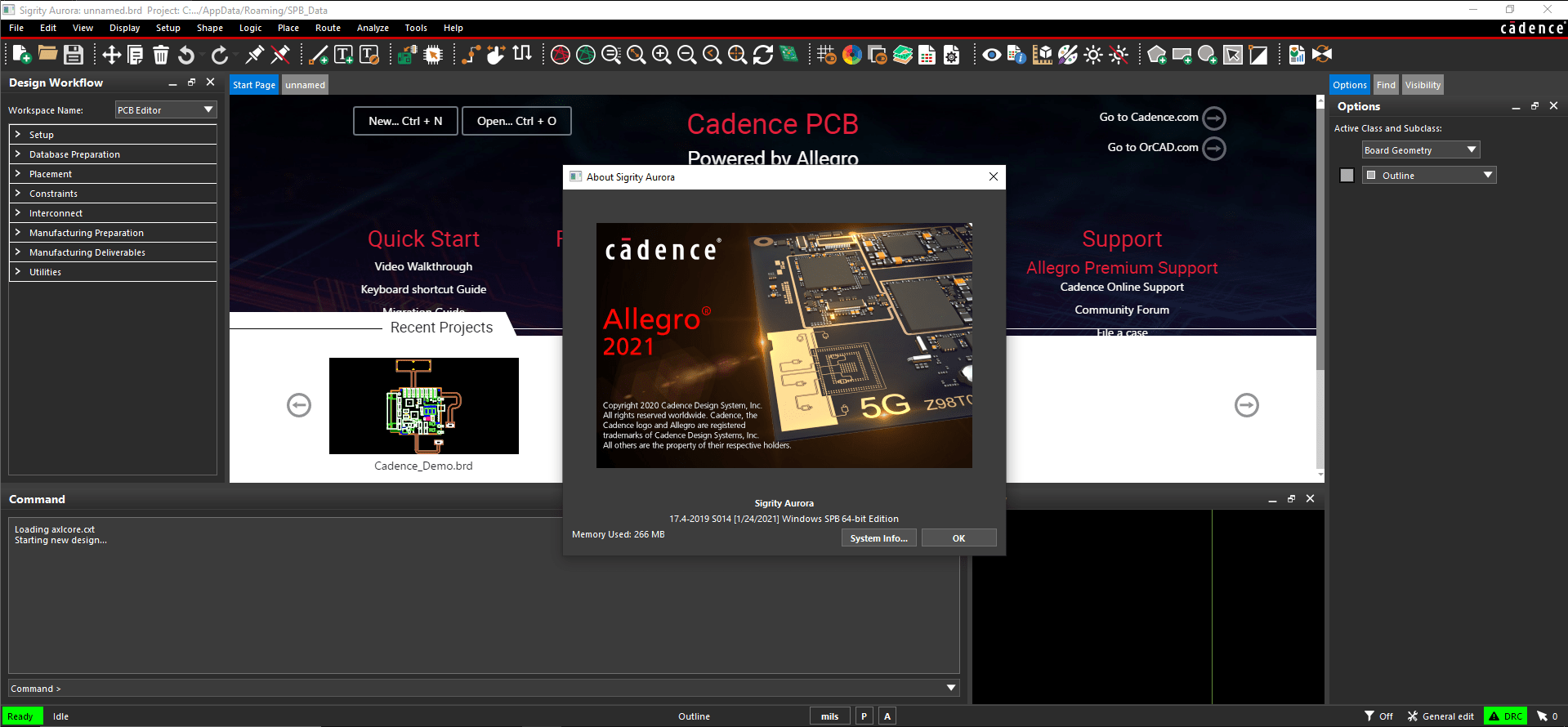This screenshot has width=1568, height=727.
Task: Open the Route menu
Action: coord(328,28)
